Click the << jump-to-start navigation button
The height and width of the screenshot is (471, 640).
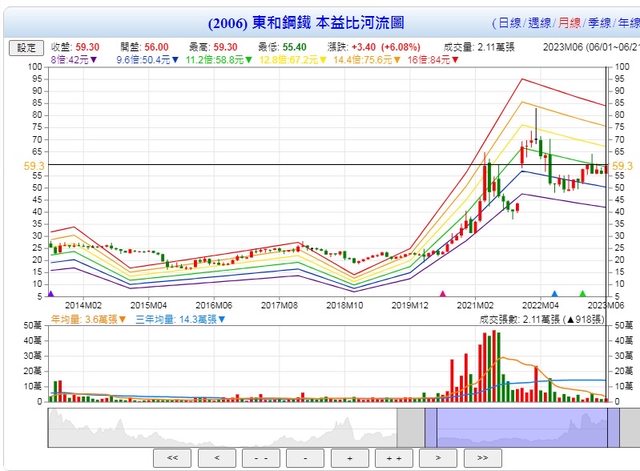coord(174,457)
